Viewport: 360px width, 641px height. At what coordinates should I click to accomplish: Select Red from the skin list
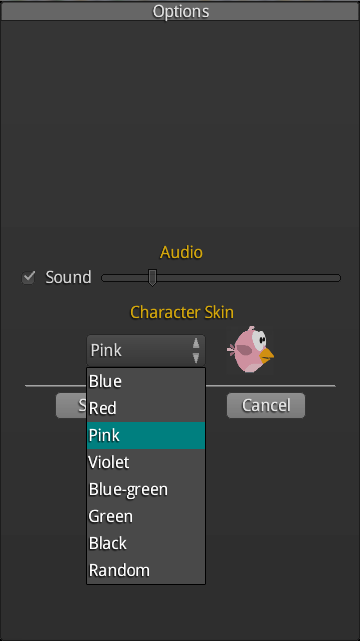[x=146, y=408]
